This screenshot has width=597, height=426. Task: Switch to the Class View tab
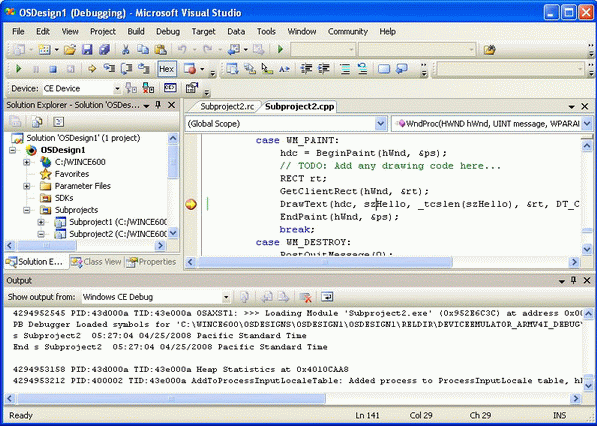coord(97,262)
